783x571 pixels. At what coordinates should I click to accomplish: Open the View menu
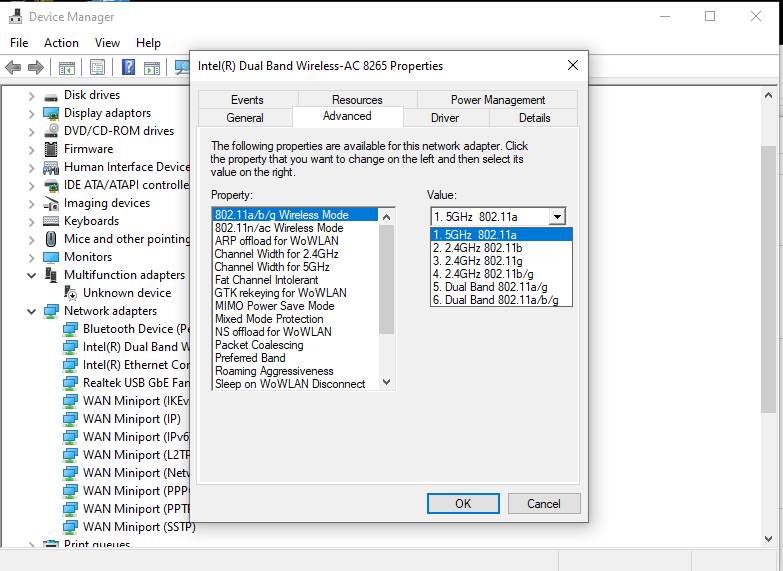[107, 43]
